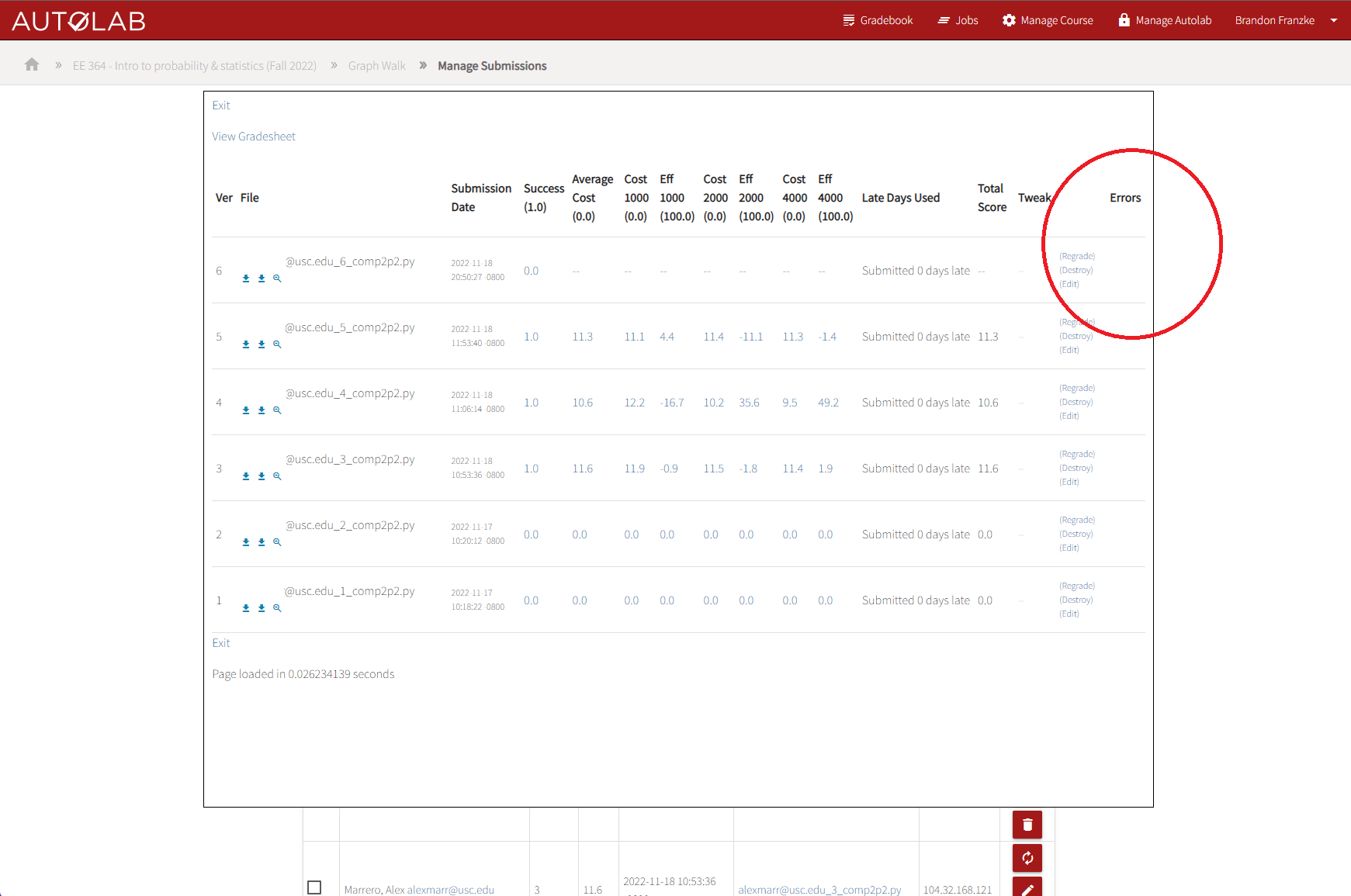This screenshot has height=896, width=1351.
Task: Click Regrade for version 6
Action: (x=1077, y=255)
